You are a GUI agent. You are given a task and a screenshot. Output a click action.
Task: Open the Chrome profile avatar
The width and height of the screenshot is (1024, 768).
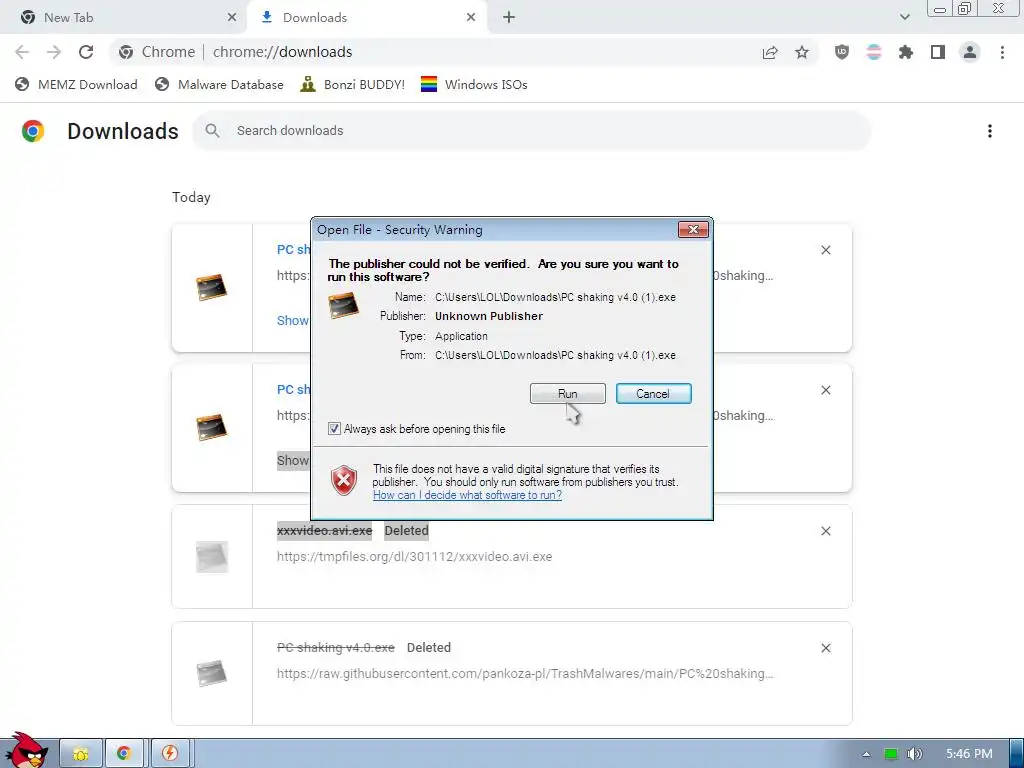pos(970,52)
